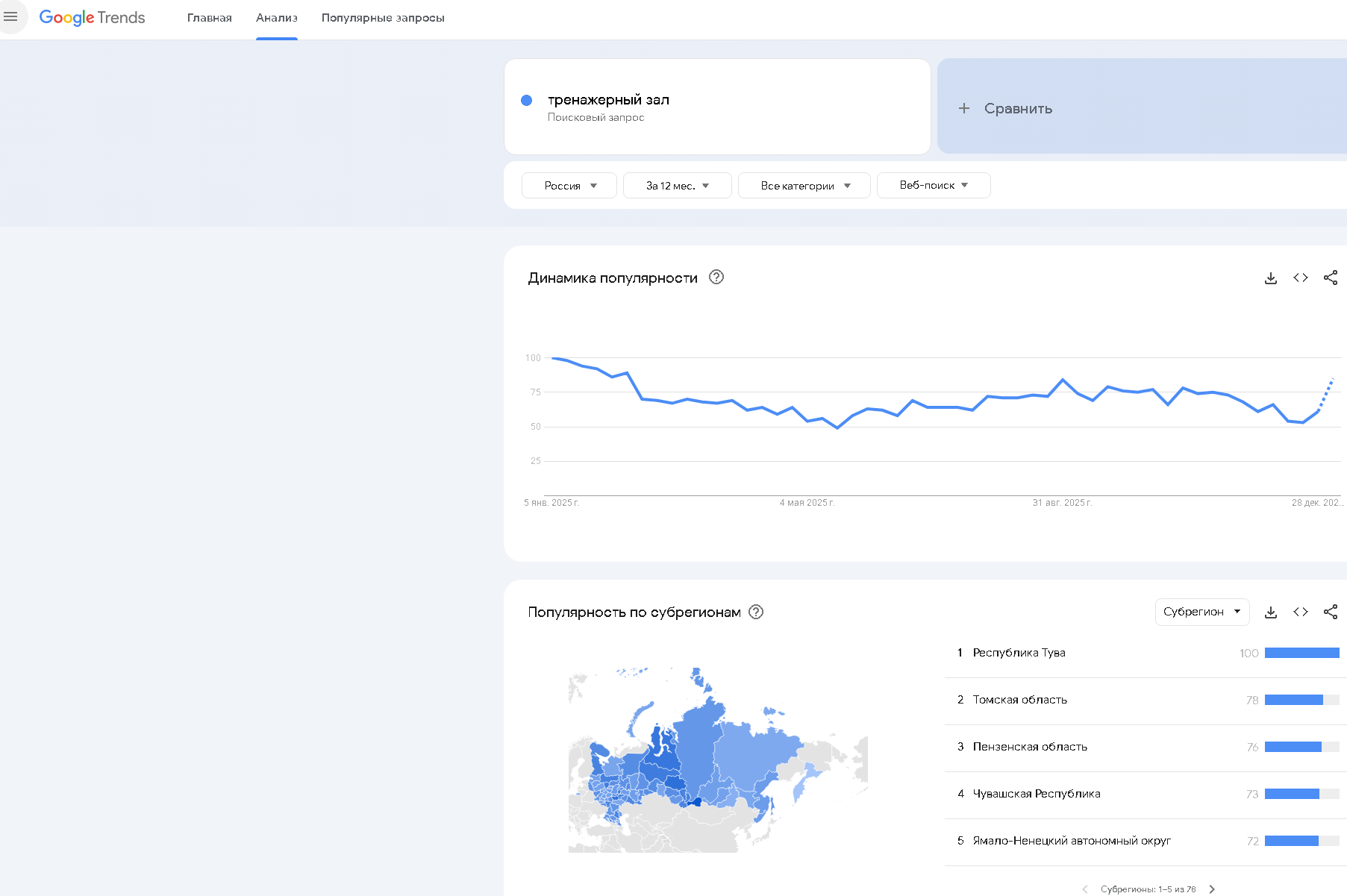Embed the interest over time chart
The image size is (1347, 896).
tap(1301, 278)
